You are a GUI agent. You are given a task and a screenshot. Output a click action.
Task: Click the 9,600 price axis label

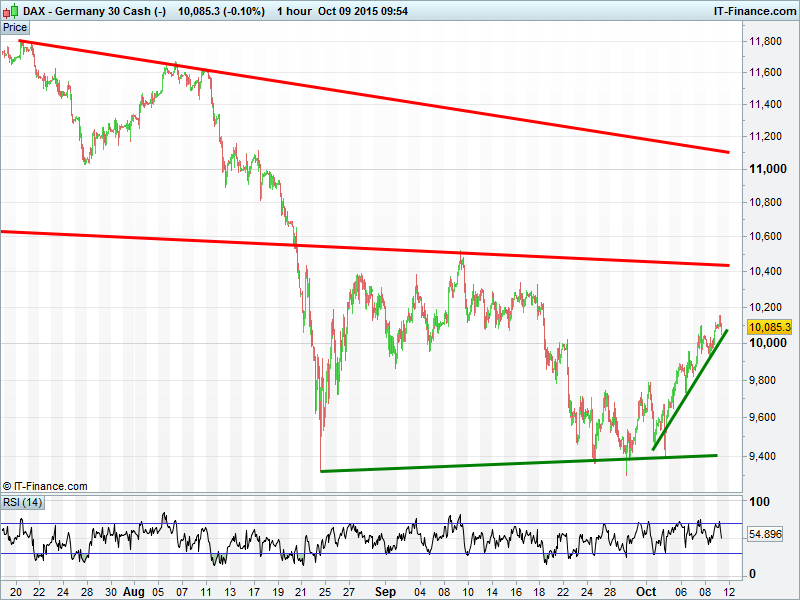click(x=762, y=417)
